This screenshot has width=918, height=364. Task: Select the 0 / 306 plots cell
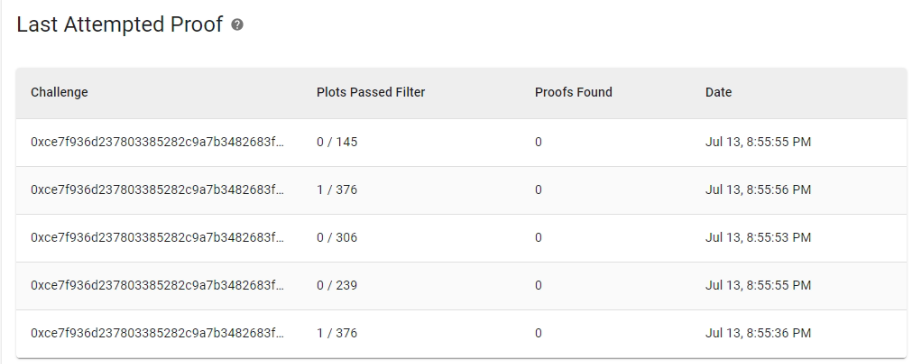pos(337,238)
